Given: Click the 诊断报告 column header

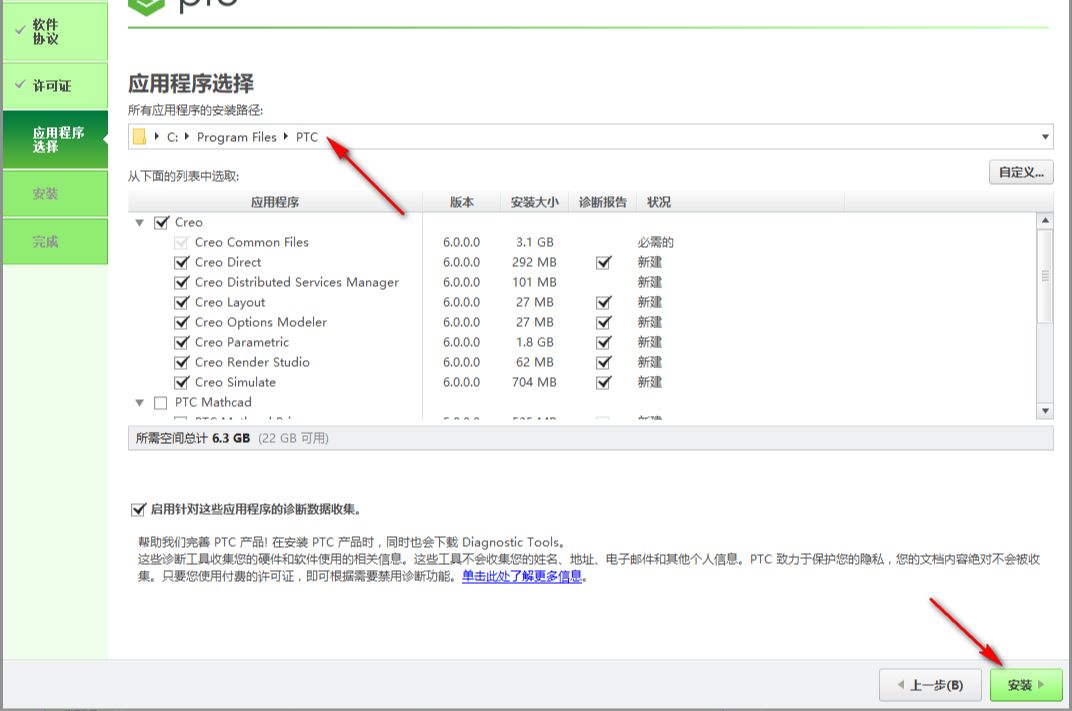Looking at the screenshot, I should click(x=603, y=202).
